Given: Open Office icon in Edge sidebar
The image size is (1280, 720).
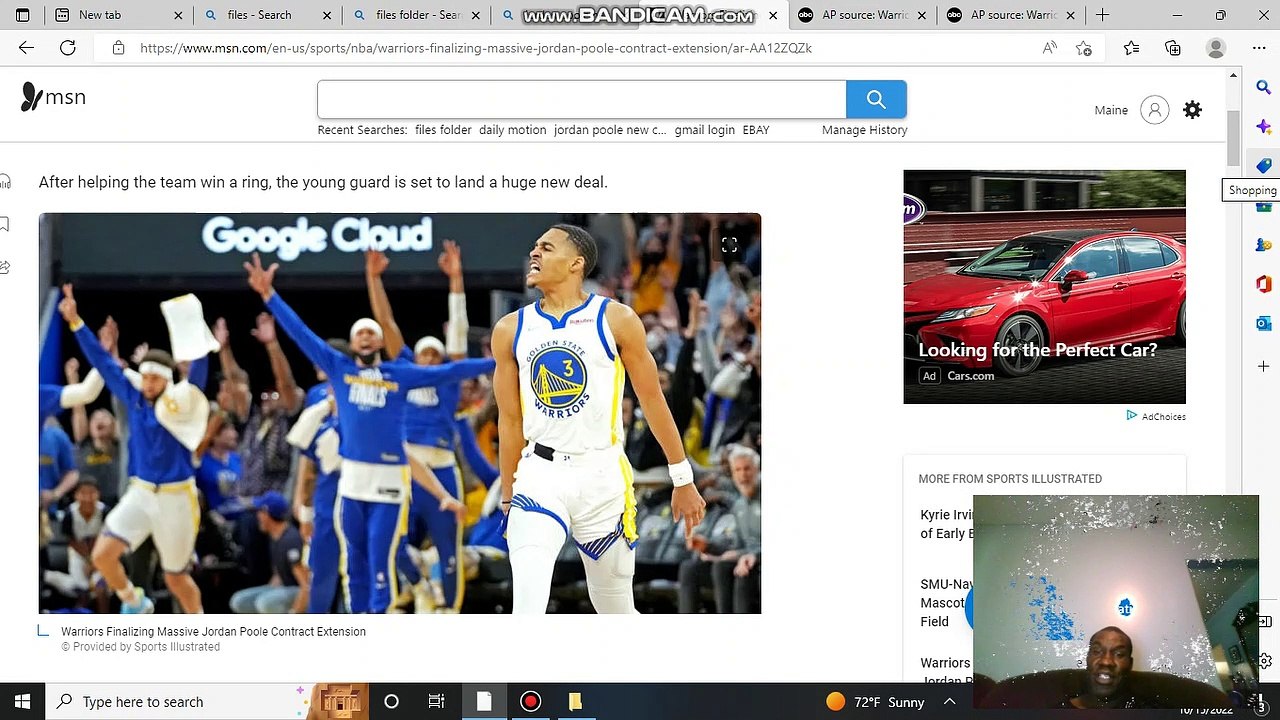Looking at the screenshot, I should click(x=1263, y=284).
